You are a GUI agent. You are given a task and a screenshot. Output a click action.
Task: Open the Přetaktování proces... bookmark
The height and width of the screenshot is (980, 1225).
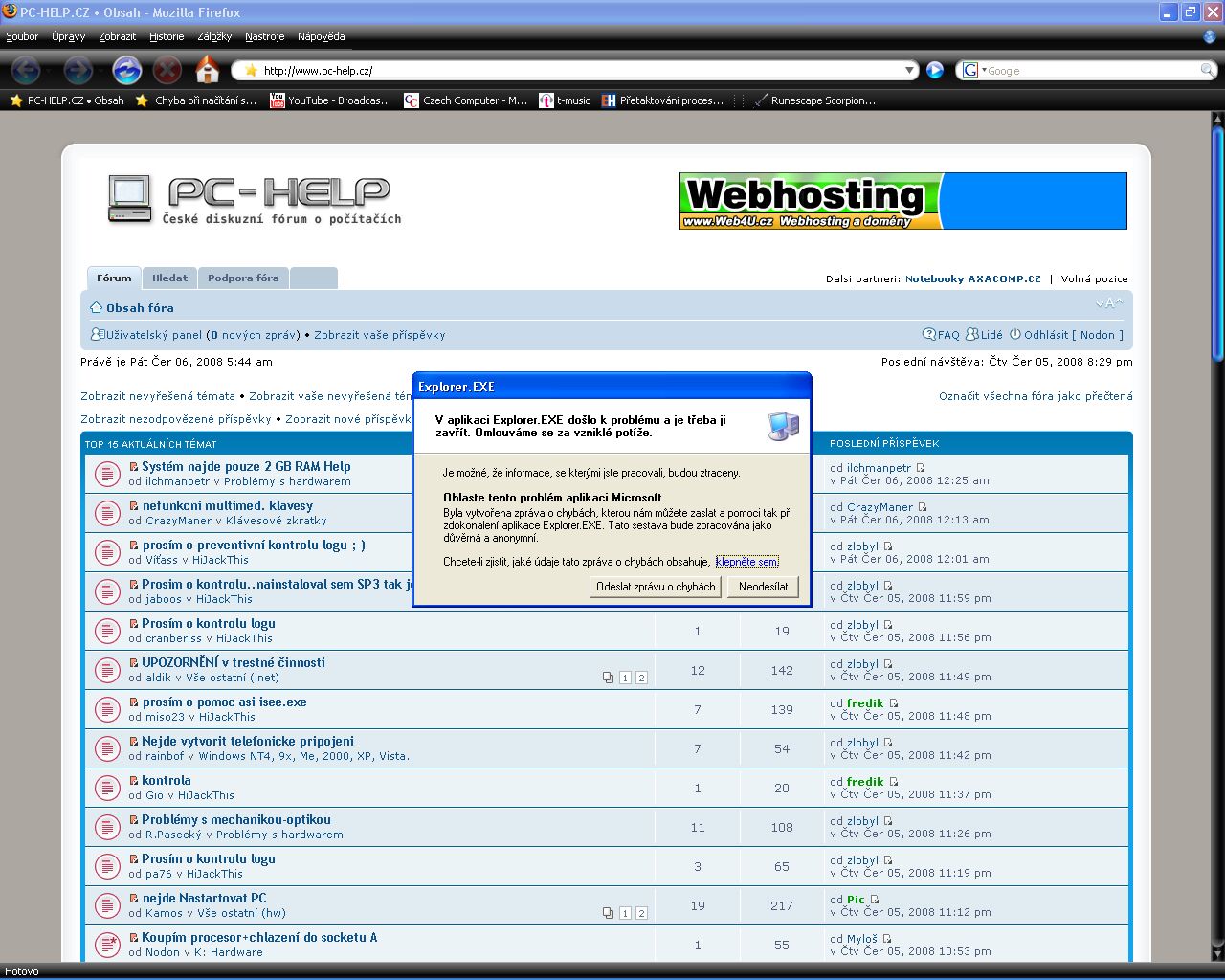pos(662,100)
